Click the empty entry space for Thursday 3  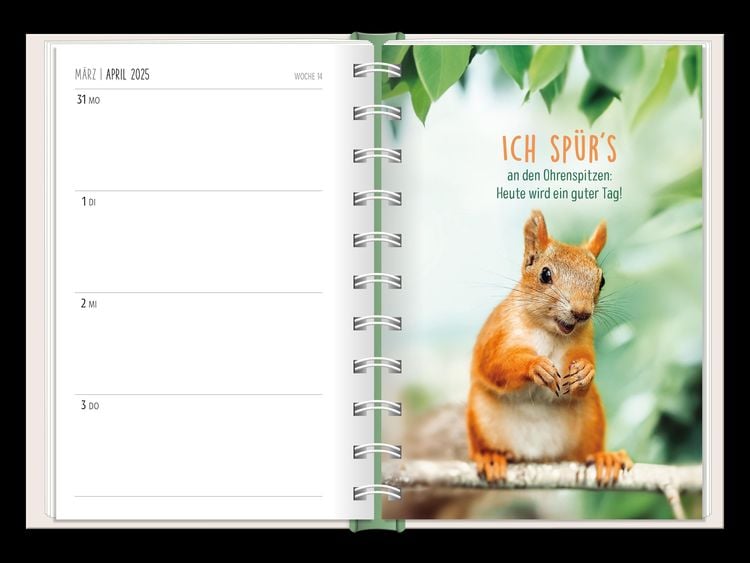[200, 452]
